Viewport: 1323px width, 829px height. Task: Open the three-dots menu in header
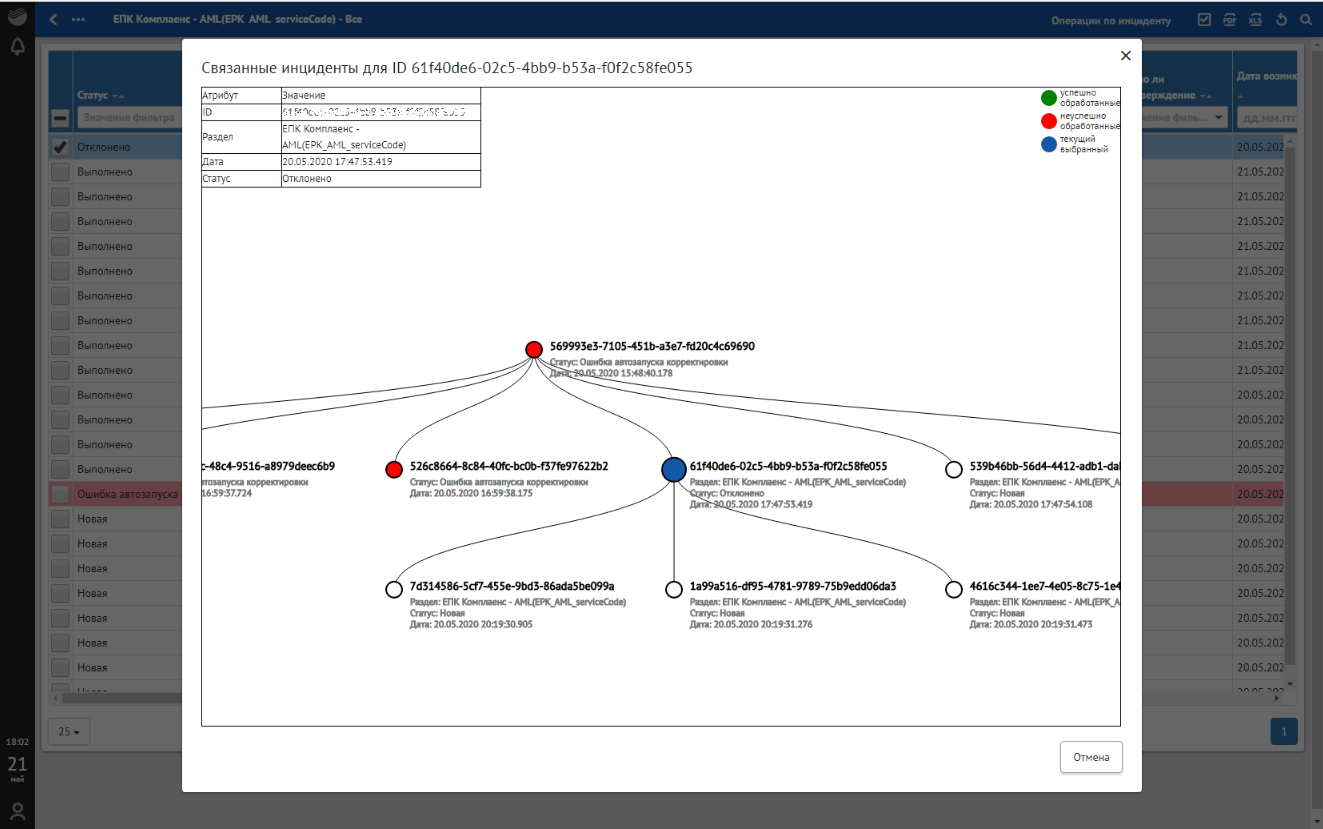[78, 20]
